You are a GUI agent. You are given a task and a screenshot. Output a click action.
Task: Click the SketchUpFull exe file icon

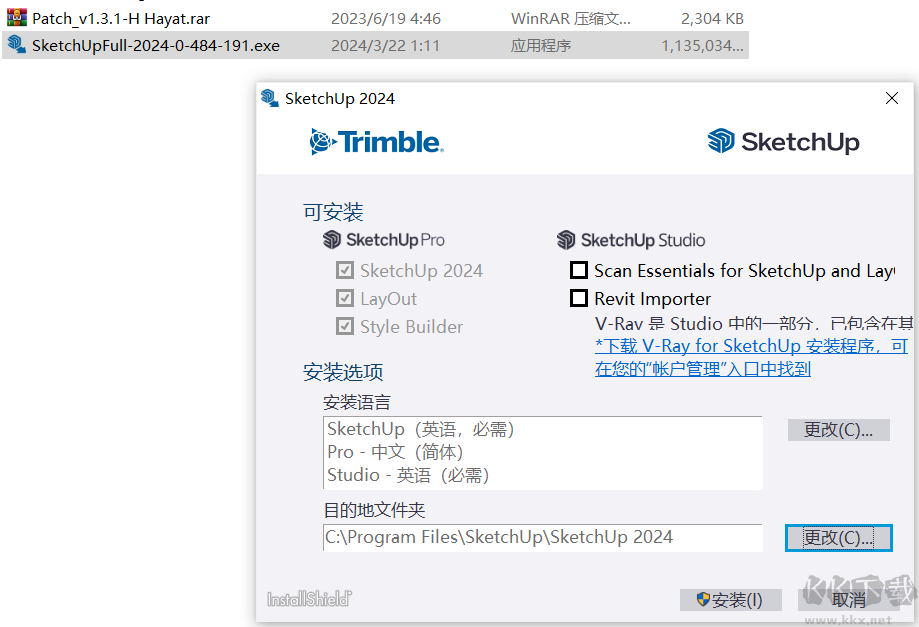click(16, 45)
